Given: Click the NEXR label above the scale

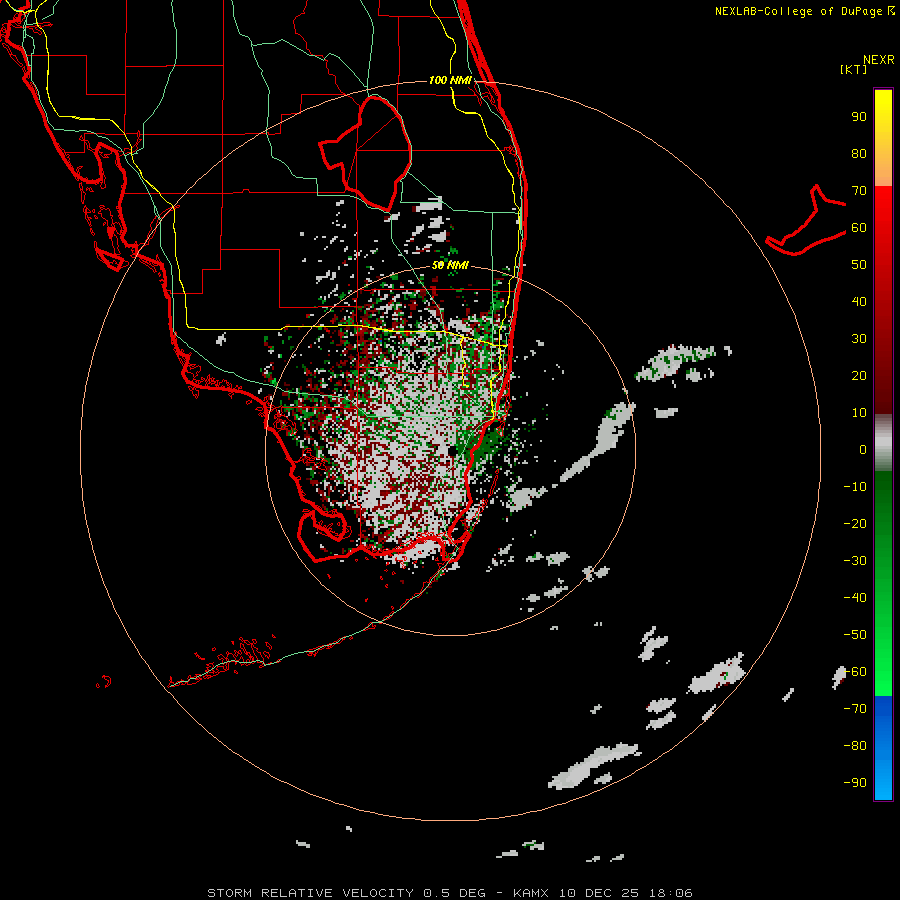Looking at the screenshot, I should point(879,60).
